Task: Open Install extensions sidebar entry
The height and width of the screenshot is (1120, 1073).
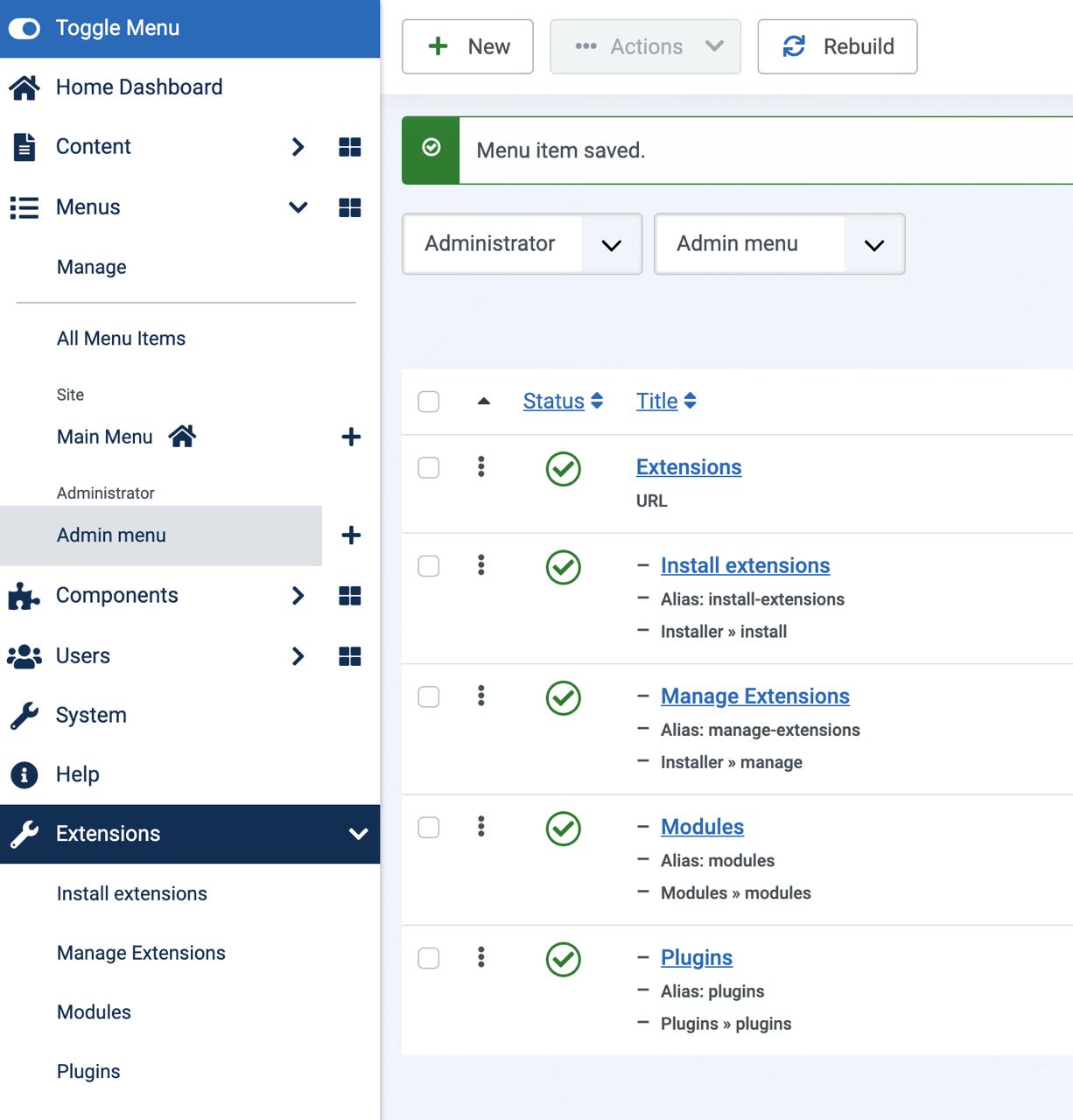Action: 132,893
